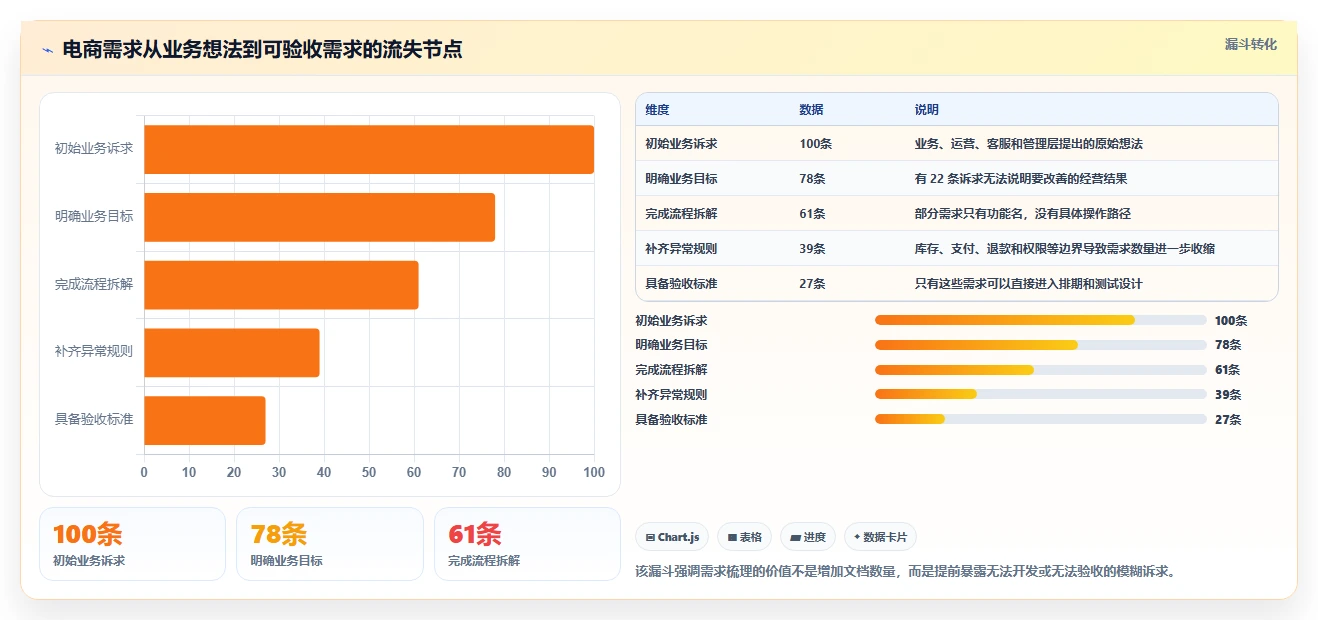Image resolution: width=1318 pixels, height=620 pixels.
Task: Click the 具备验收标准 chart bar
Action: [x=205, y=420]
